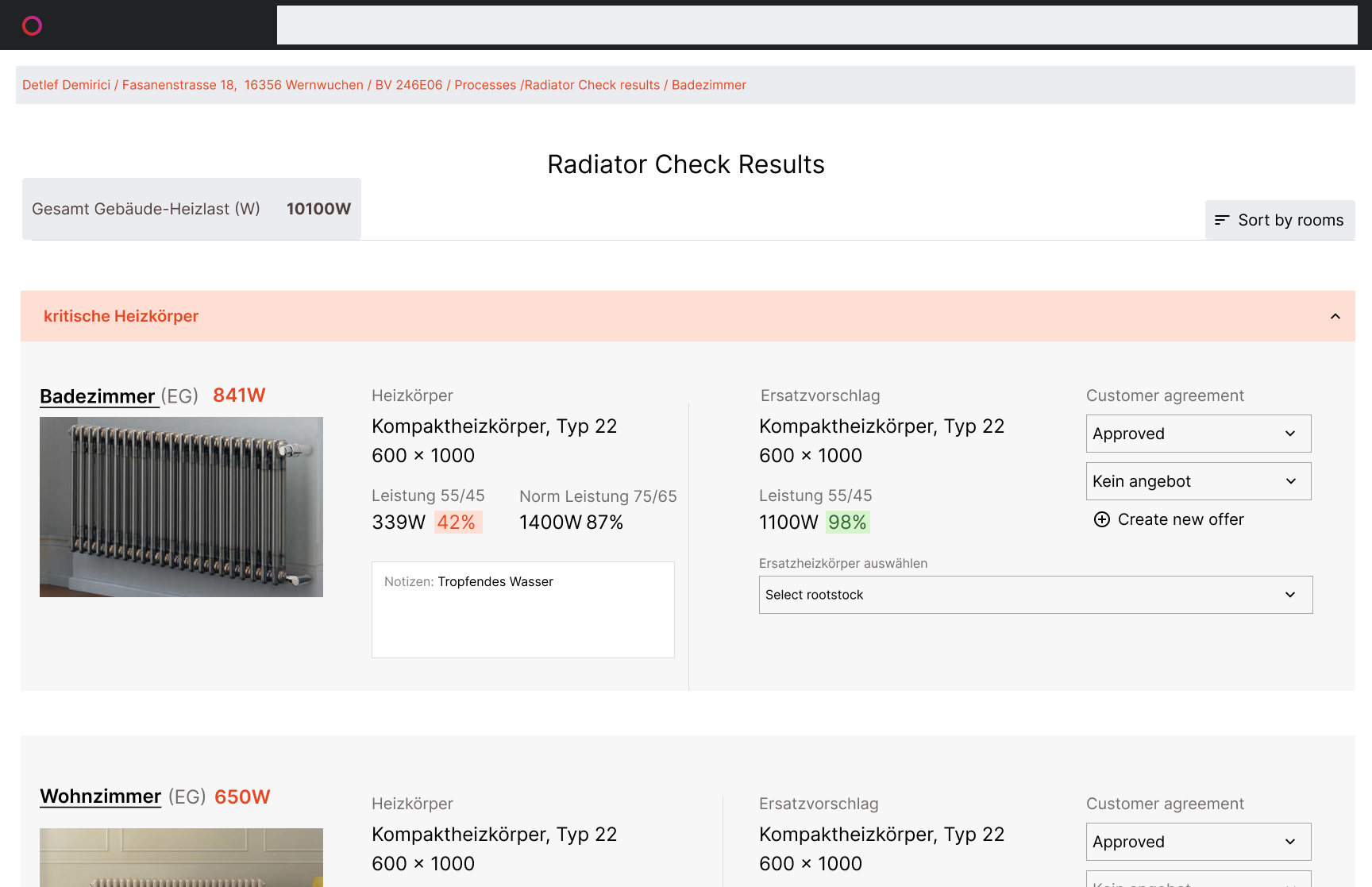Open the Badezimmer room link
Screen dimensions: 1372x887
coord(98,395)
